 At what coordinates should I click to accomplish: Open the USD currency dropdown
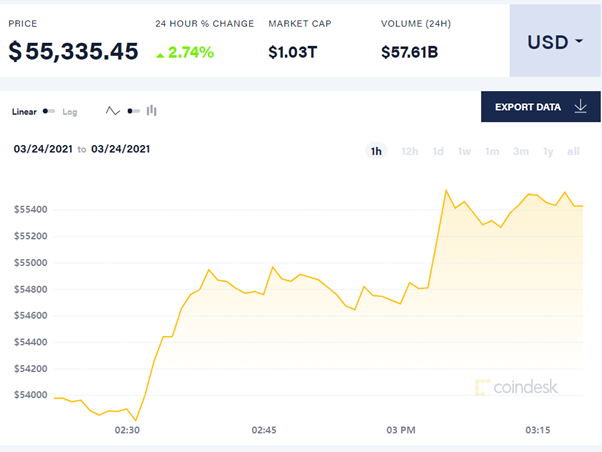554,42
